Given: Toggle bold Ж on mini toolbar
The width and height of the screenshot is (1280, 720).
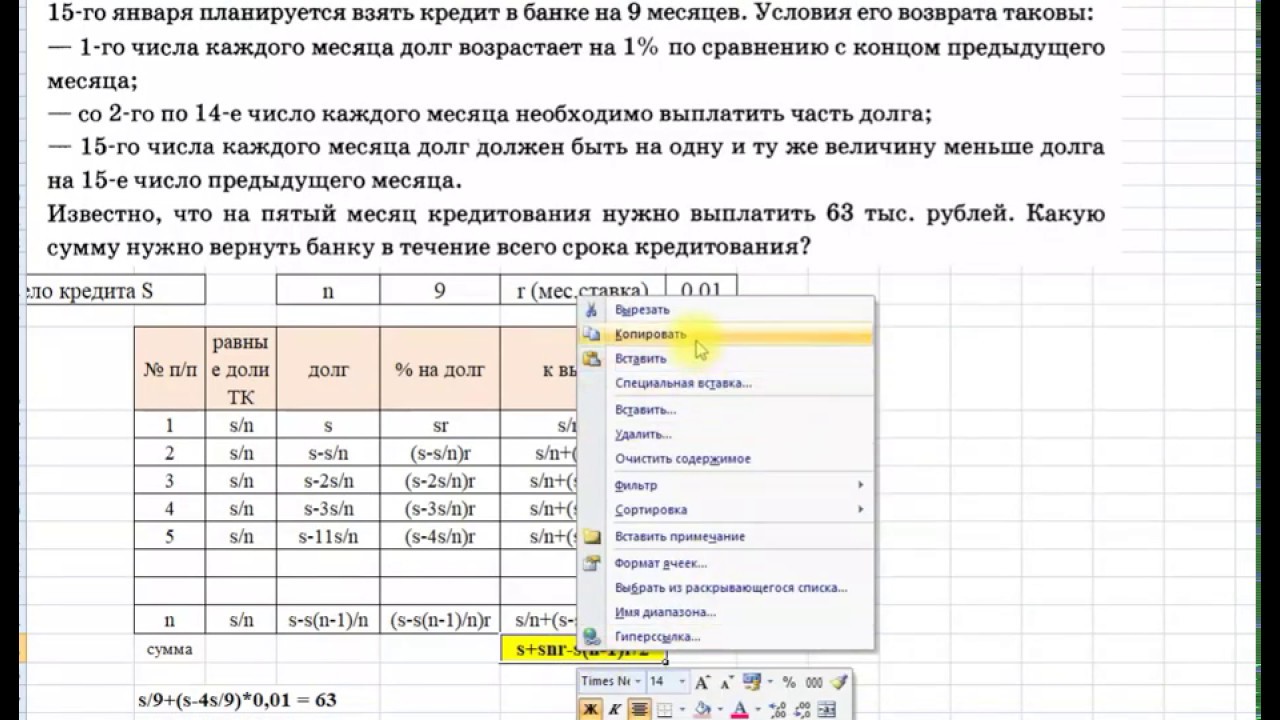Looking at the screenshot, I should point(591,709).
